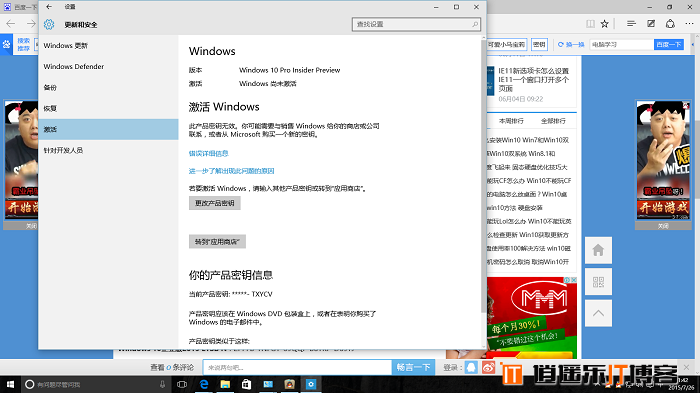Open Task View on the taskbar
700x393 pixels.
pyautogui.click(x=182, y=384)
